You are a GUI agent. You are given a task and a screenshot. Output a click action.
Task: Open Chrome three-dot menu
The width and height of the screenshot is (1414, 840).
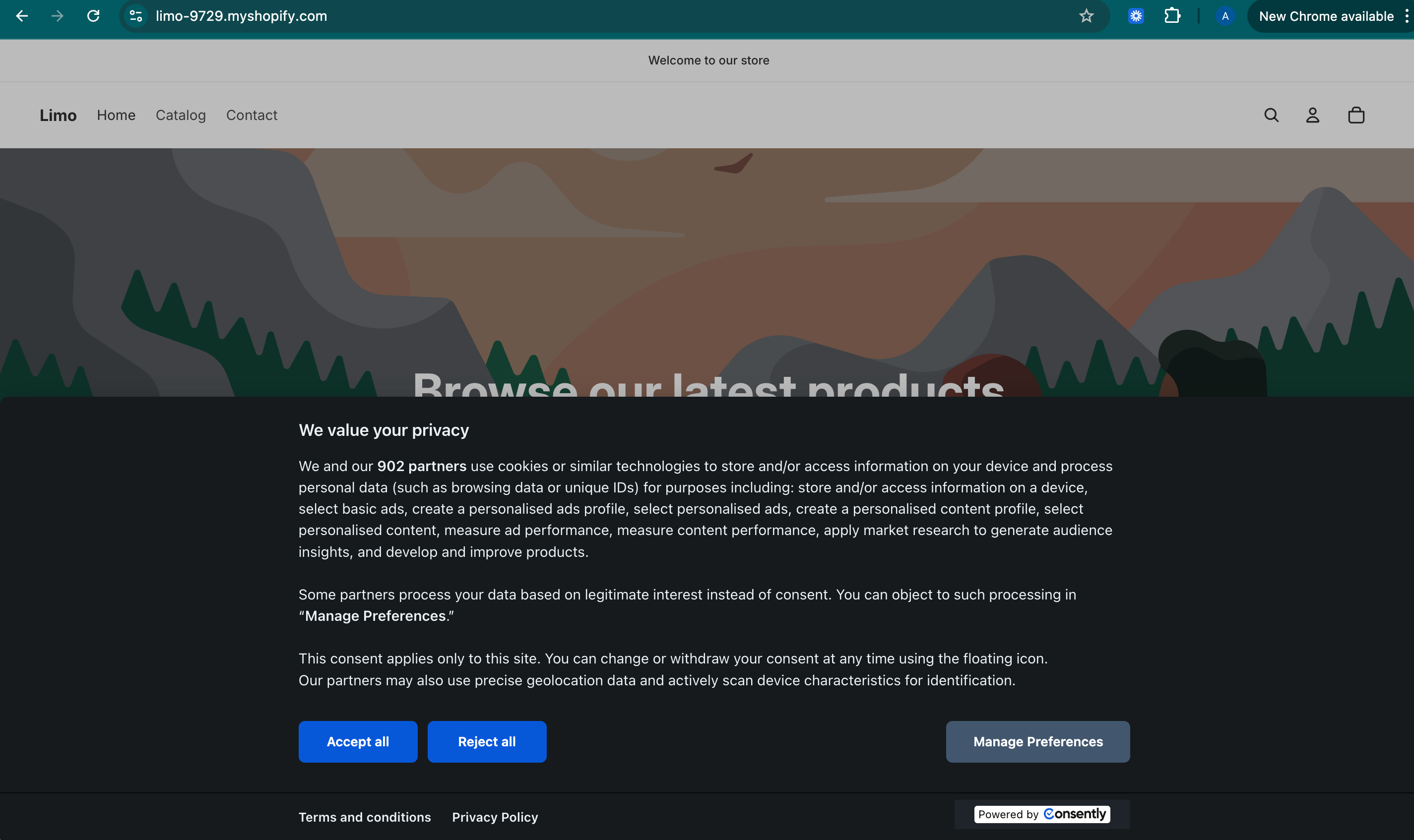tap(1406, 16)
